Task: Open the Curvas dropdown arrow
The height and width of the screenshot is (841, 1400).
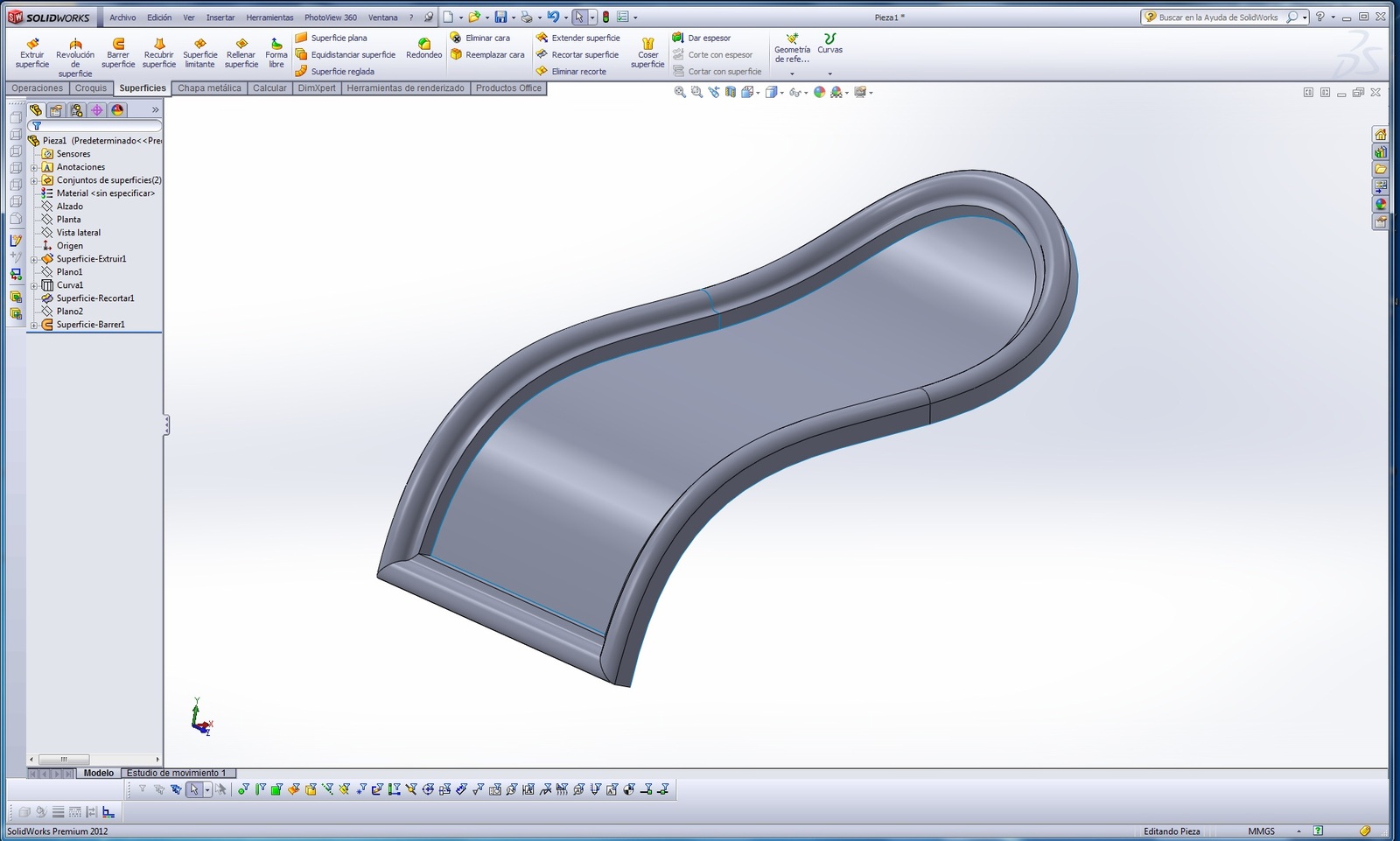Action: click(829, 74)
